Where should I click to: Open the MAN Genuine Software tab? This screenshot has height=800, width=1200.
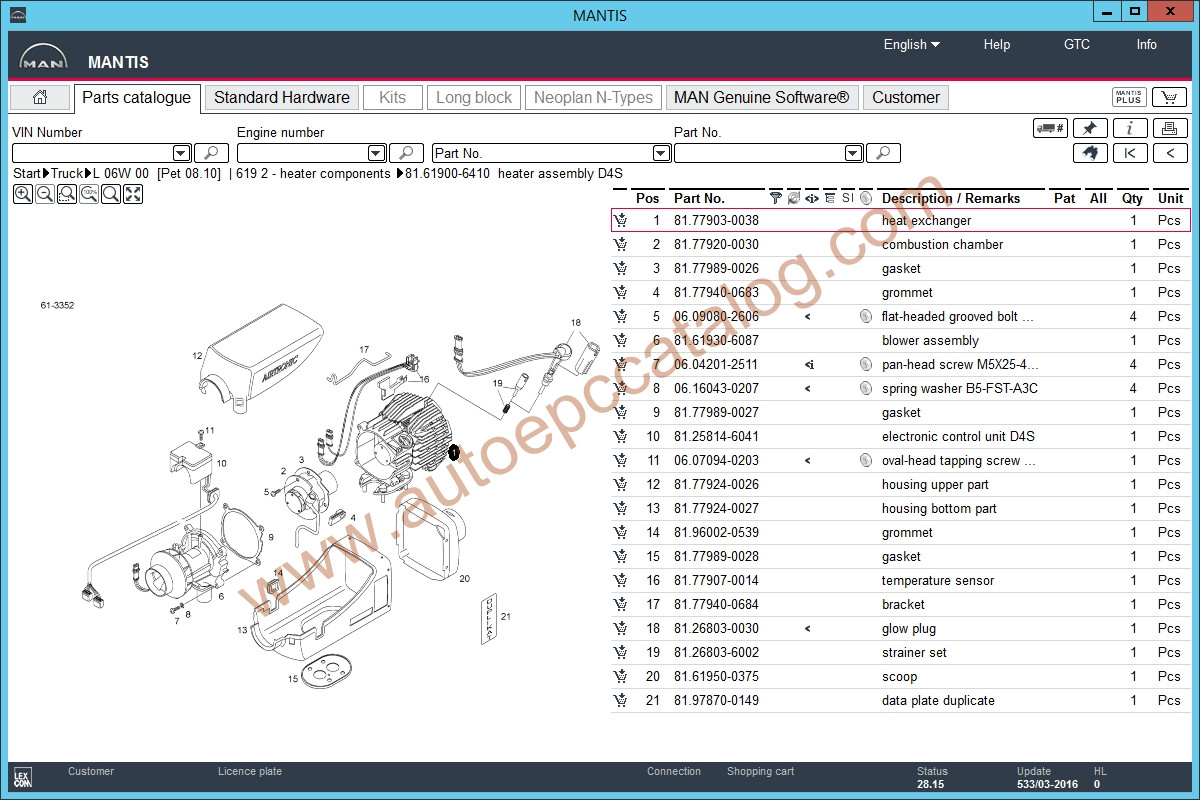coord(761,97)
